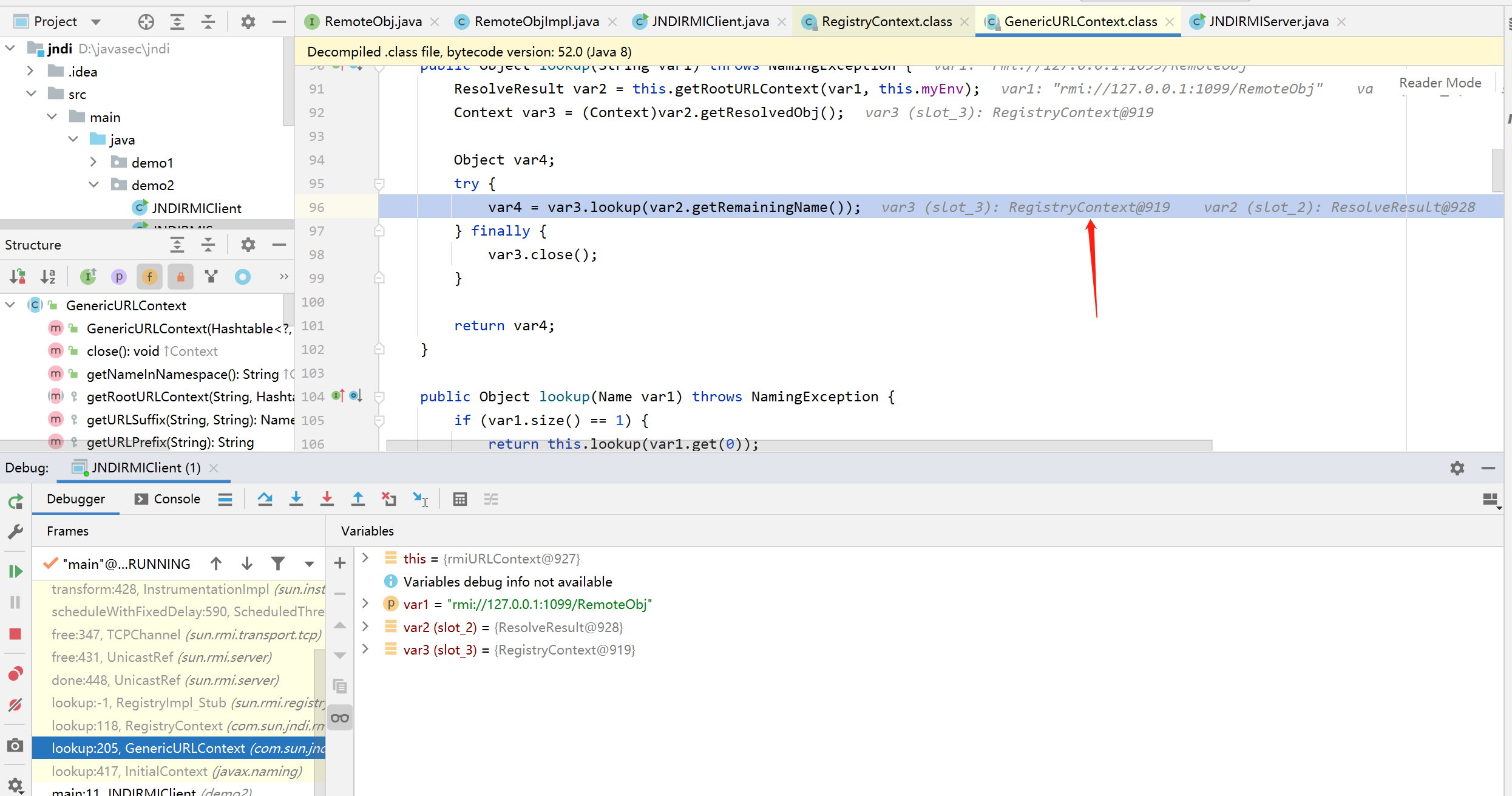
Task: Collapse all in Project panel
Action: (208, 22)
